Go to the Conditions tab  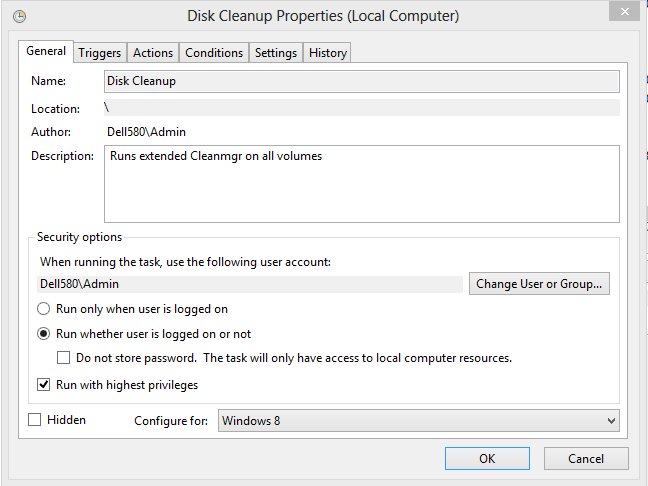click(214, 53)
